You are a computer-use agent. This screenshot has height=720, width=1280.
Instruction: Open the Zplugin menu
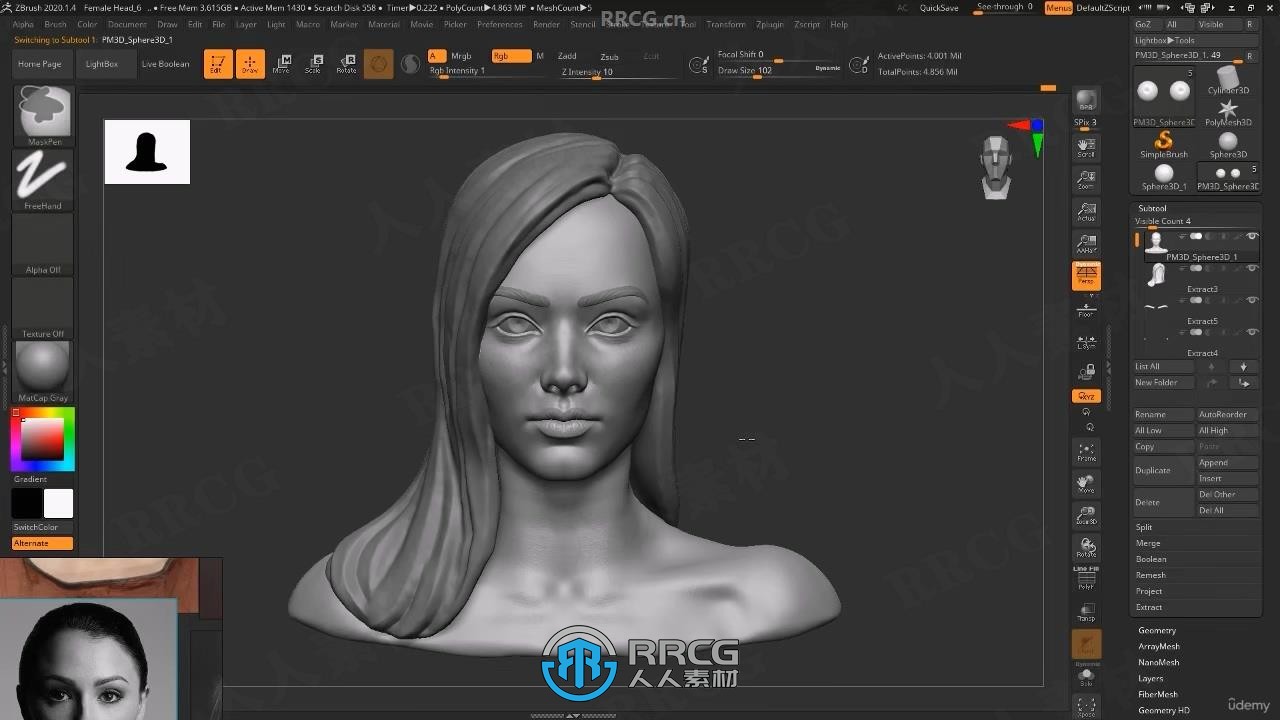pyautogui.click(x=770, y=24)
